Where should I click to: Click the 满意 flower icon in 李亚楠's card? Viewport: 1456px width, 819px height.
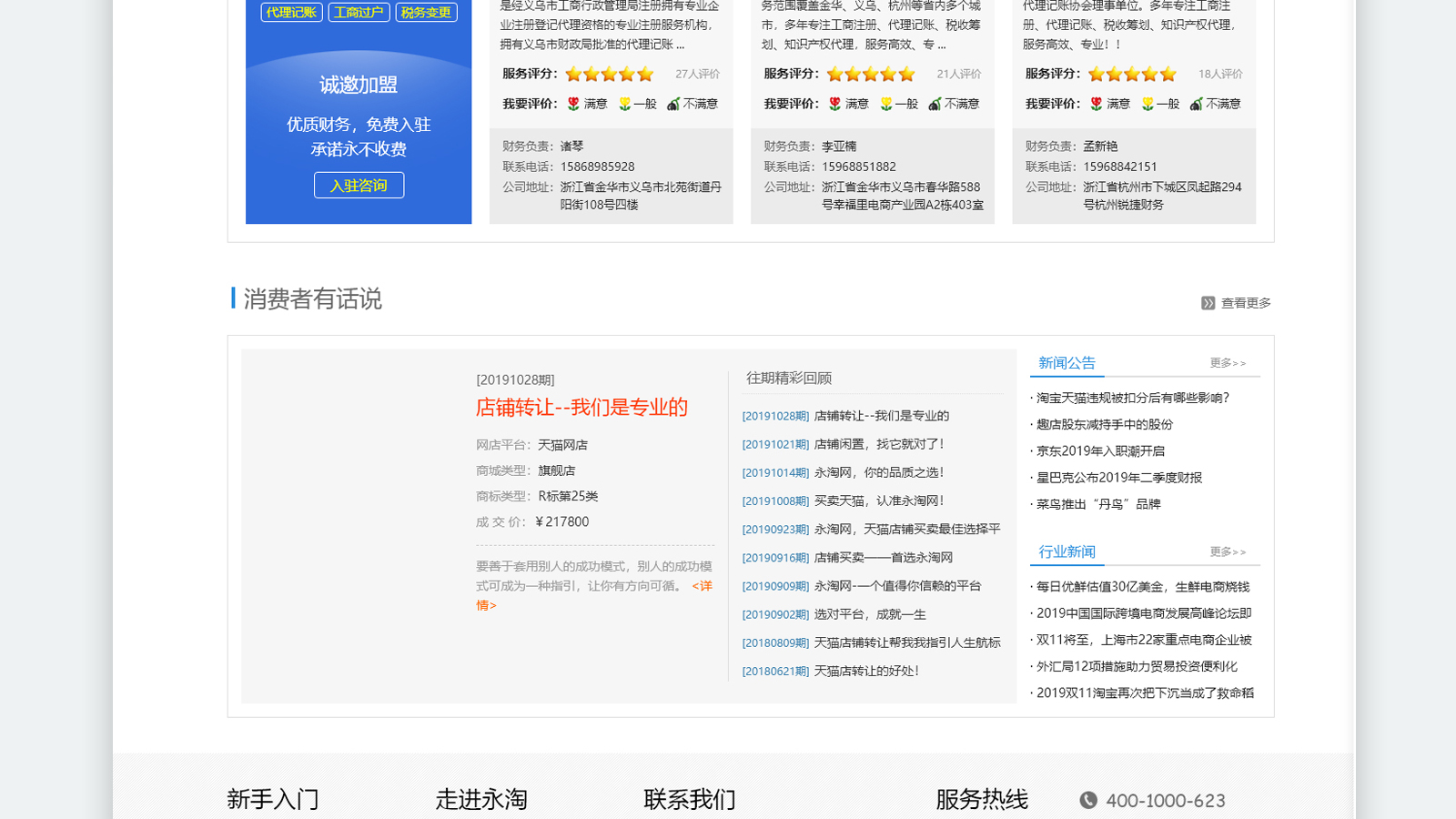tap(834, 104)
